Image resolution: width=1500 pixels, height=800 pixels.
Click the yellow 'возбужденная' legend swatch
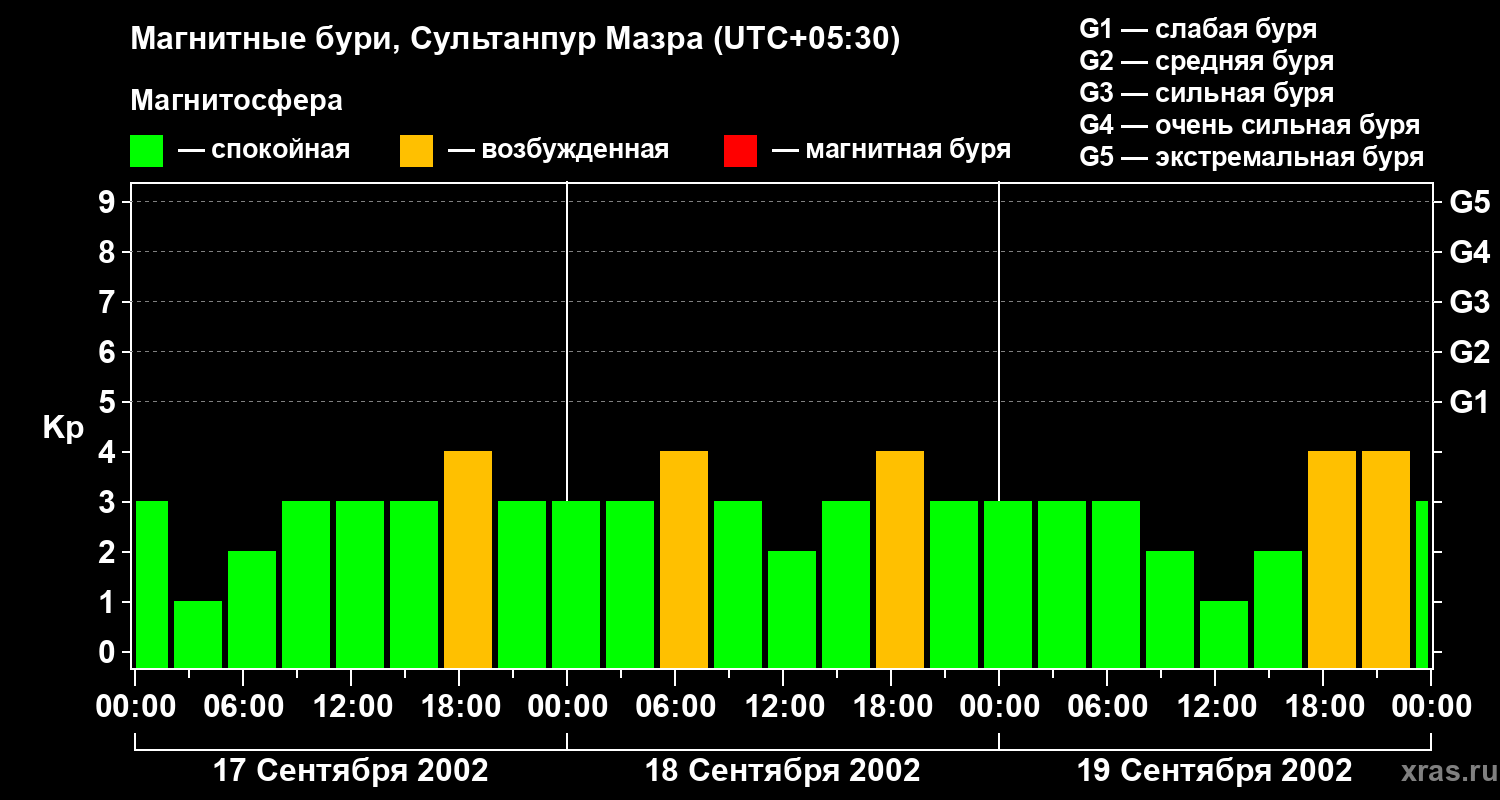pyautogui.click(x=416, y=151)
